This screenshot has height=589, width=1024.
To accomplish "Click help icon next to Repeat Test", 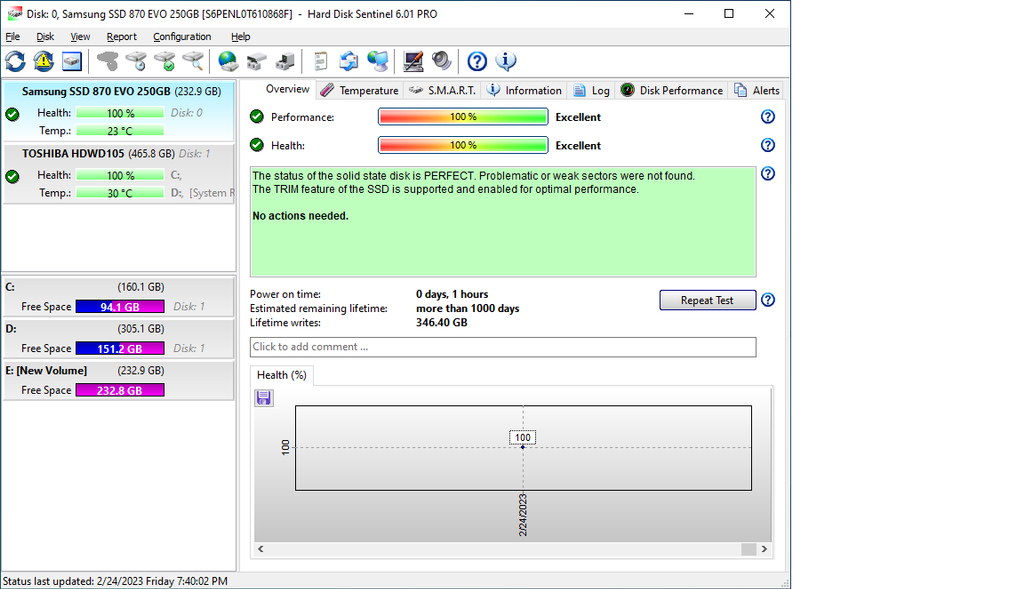I will point(767,300).
